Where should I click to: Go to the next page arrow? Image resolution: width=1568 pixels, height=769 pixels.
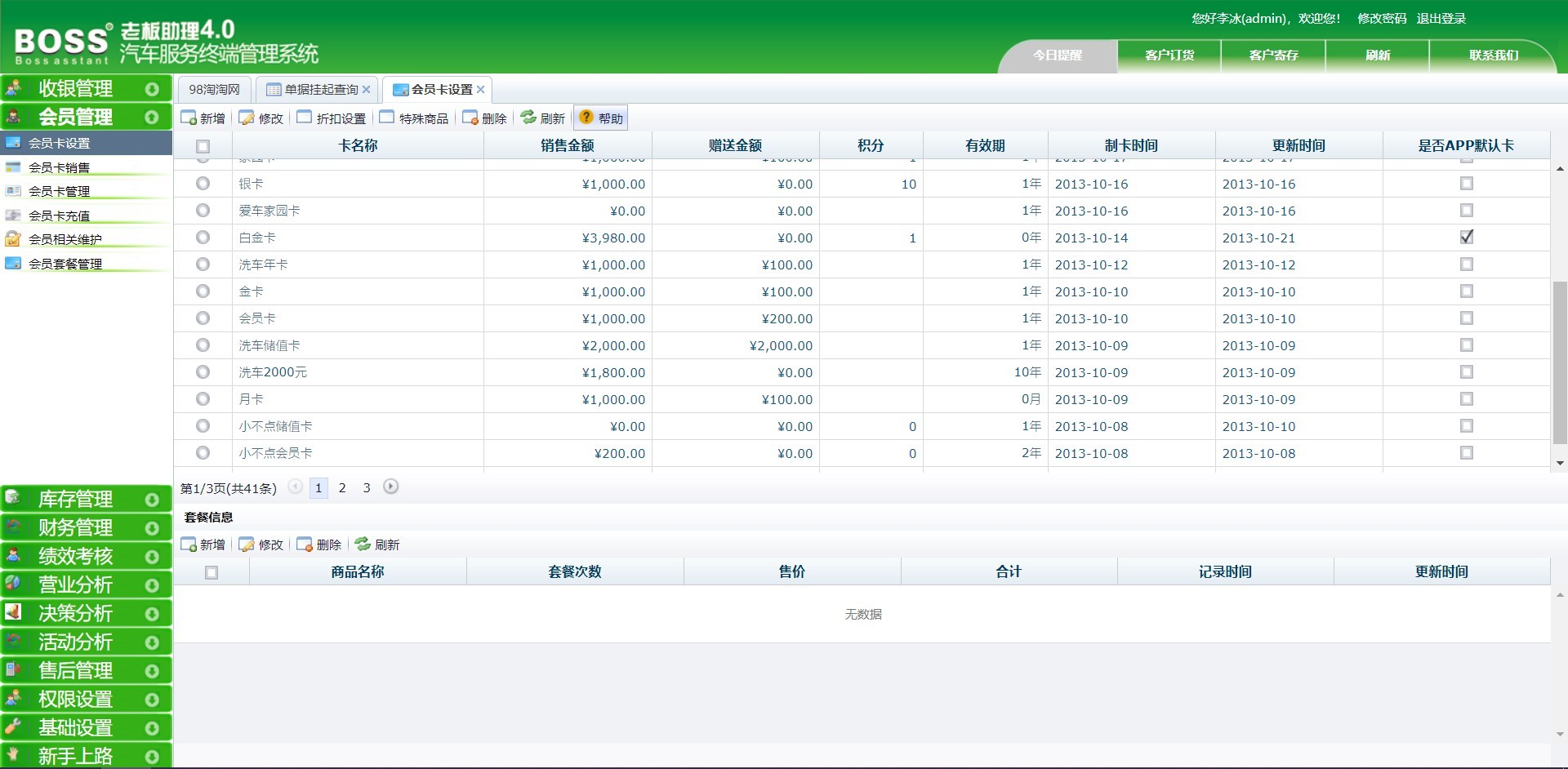click(391, 487)
